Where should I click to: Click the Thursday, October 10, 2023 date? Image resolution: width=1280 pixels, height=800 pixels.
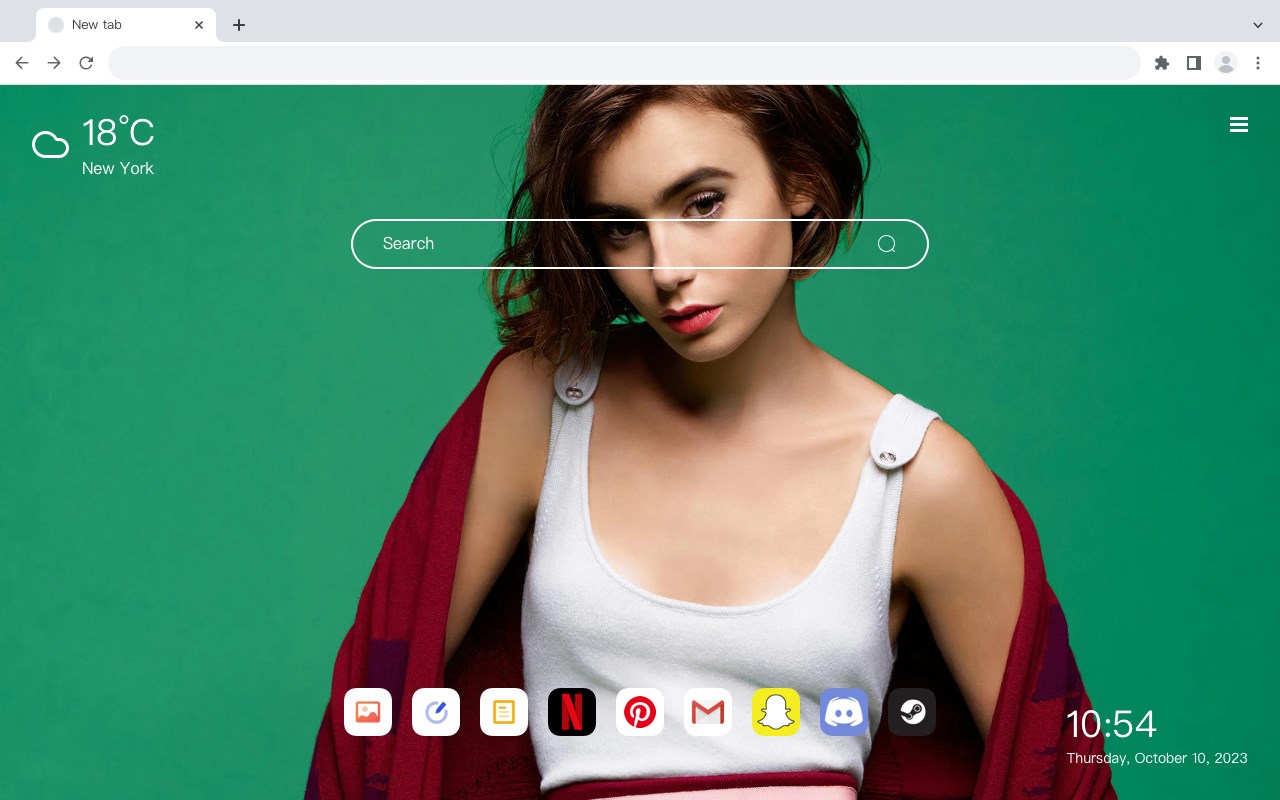[1157, 758]
